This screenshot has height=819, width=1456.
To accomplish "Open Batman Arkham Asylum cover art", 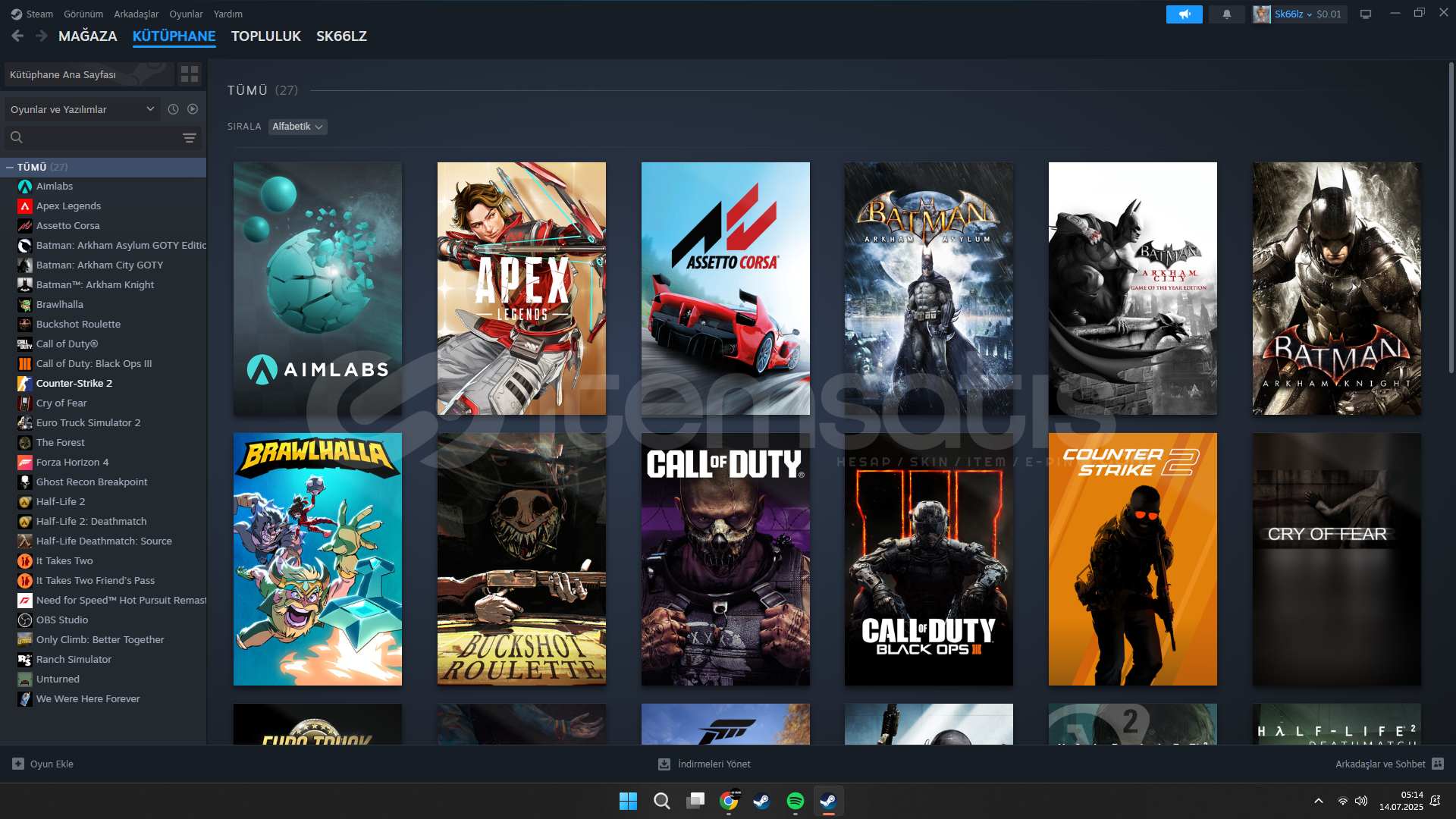I will pos(929,288).
